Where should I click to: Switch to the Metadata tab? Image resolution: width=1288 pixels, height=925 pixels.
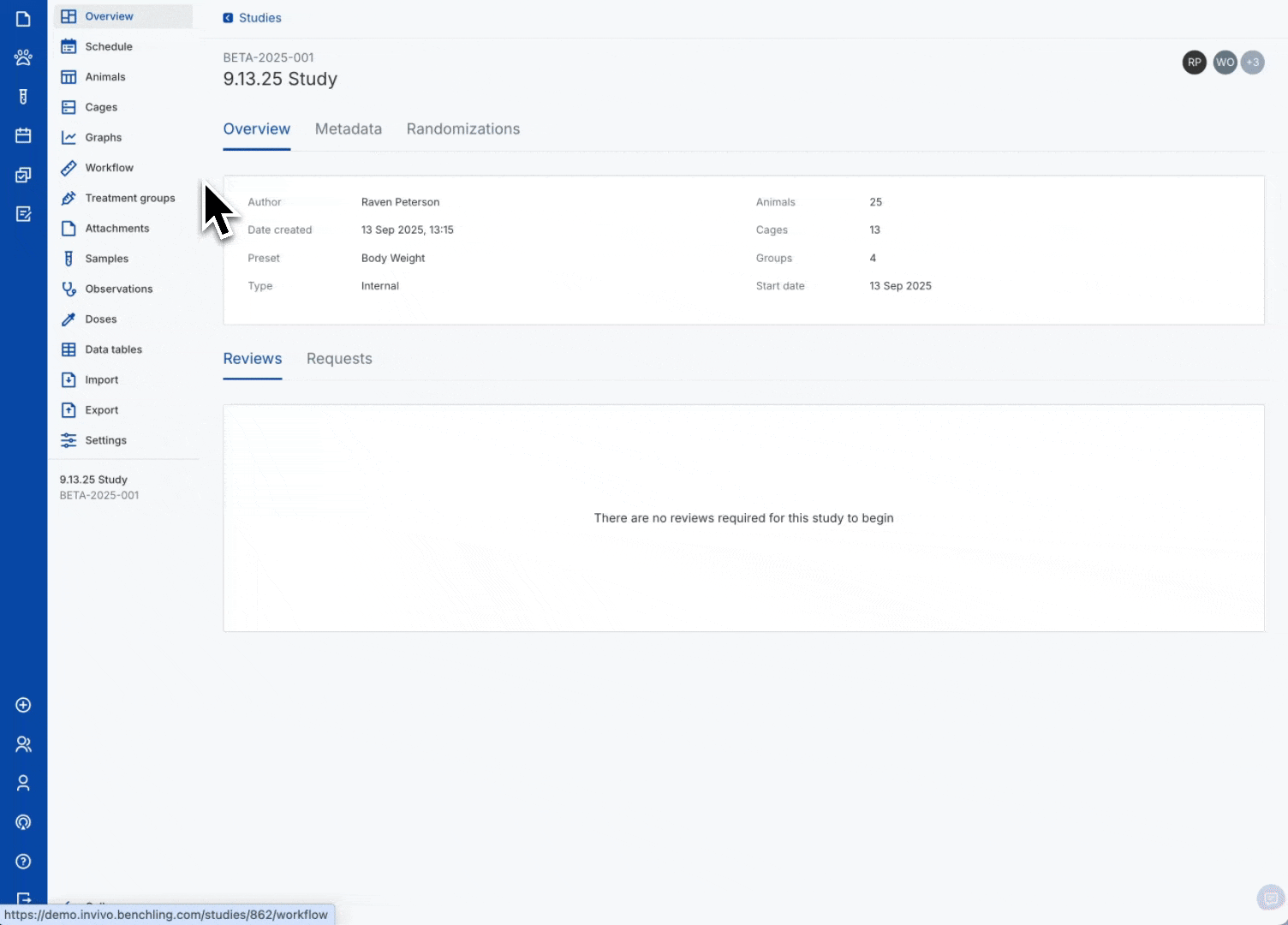point(348,129)
